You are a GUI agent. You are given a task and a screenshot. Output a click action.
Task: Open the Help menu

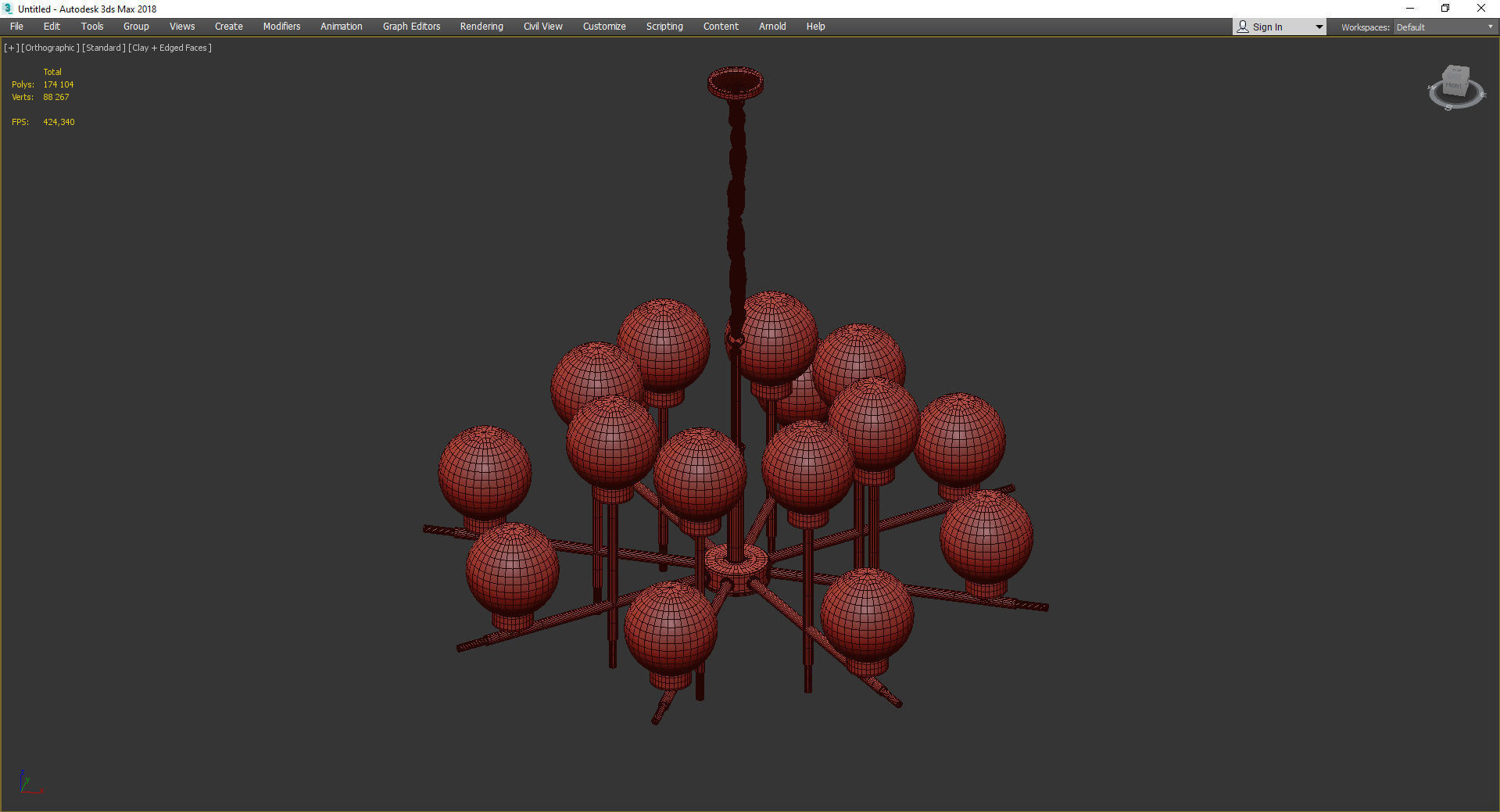[x=815, y=27]
